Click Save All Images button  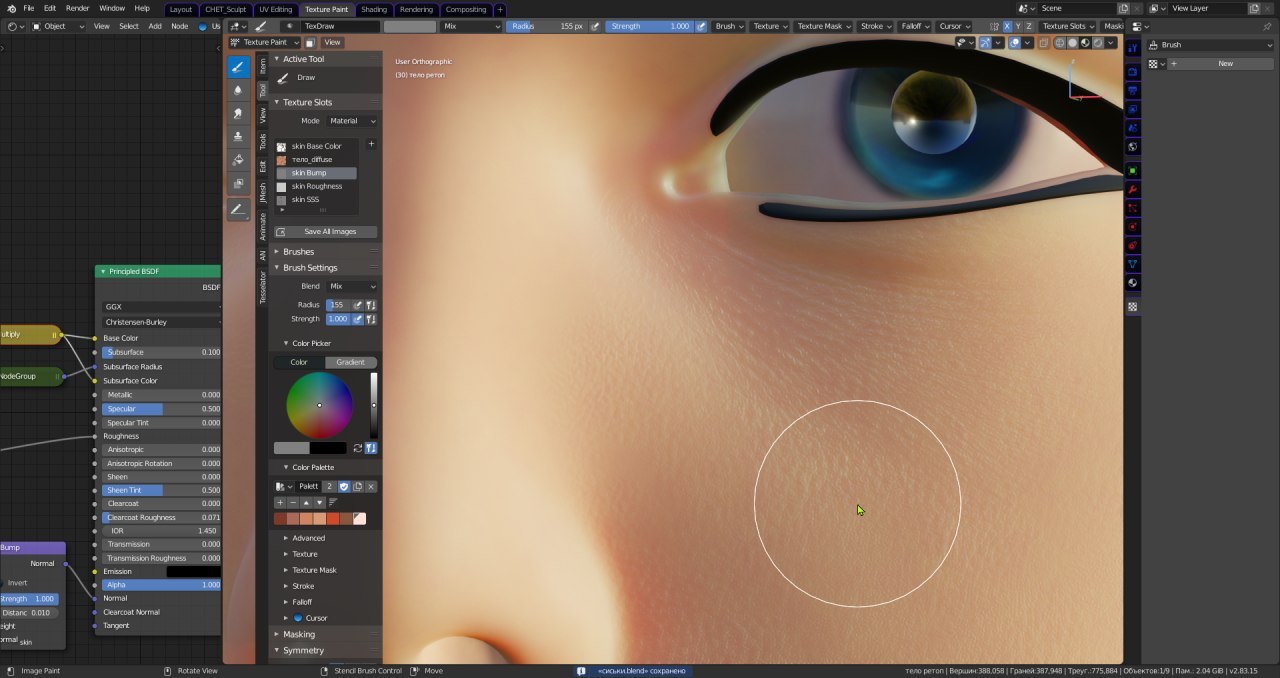click(x=326, y=232)
